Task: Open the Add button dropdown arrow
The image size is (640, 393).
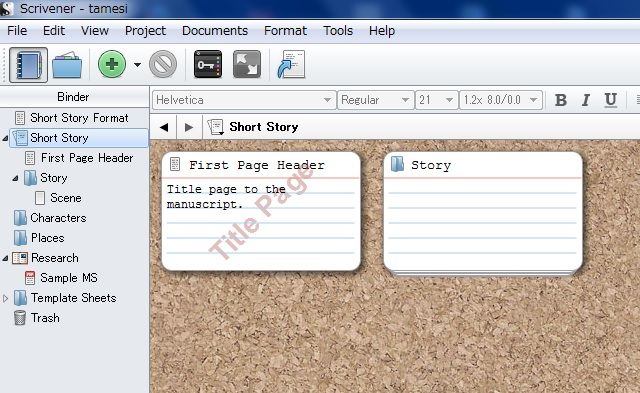Action: [x=138, y=64]
